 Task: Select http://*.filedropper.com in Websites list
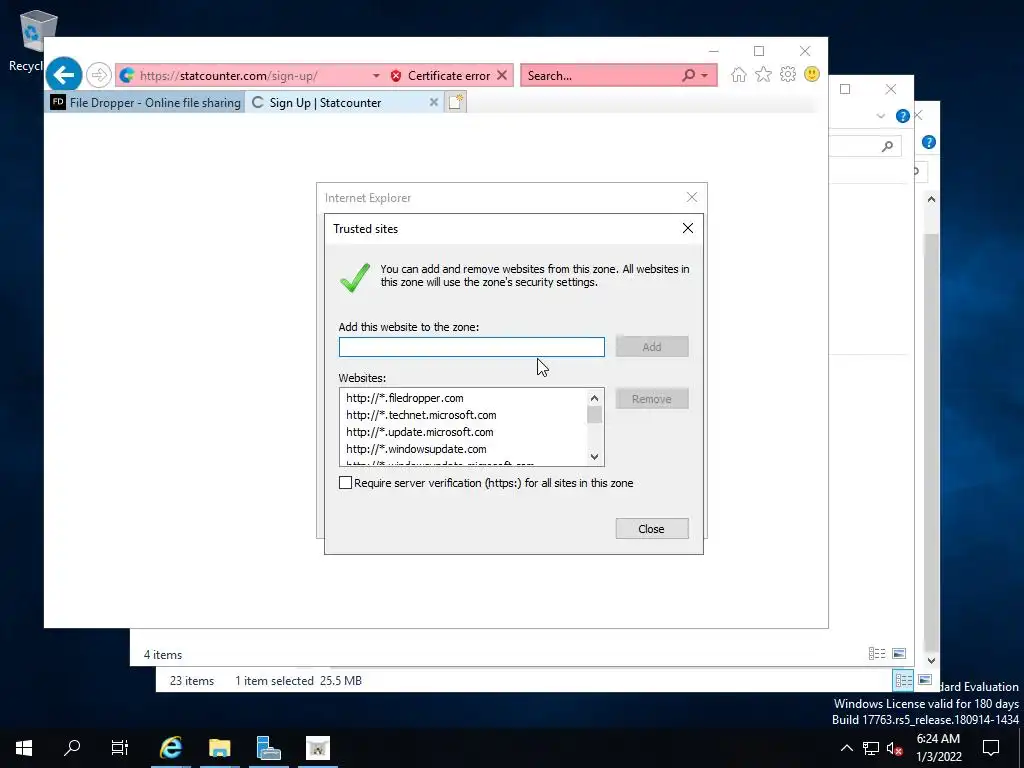click(x=405, y=398)
